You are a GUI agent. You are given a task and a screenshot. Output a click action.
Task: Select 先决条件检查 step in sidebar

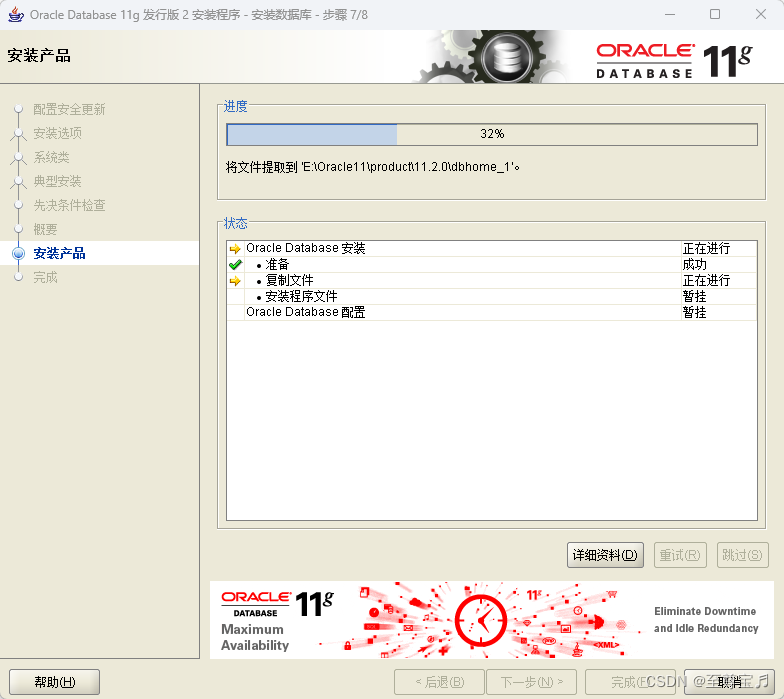pos(69,205)
